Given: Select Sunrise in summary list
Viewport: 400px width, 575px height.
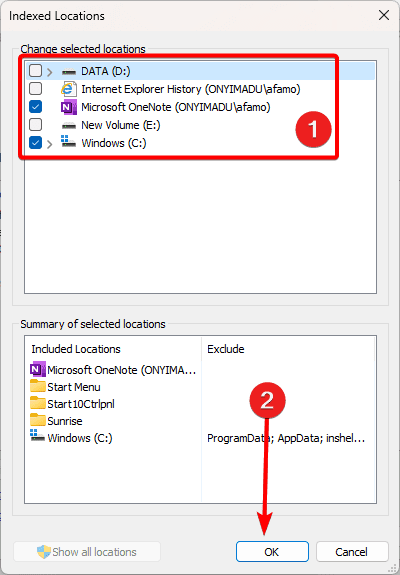Looking at the screenshot, I should pyautogui.click(x=65, y=421).
